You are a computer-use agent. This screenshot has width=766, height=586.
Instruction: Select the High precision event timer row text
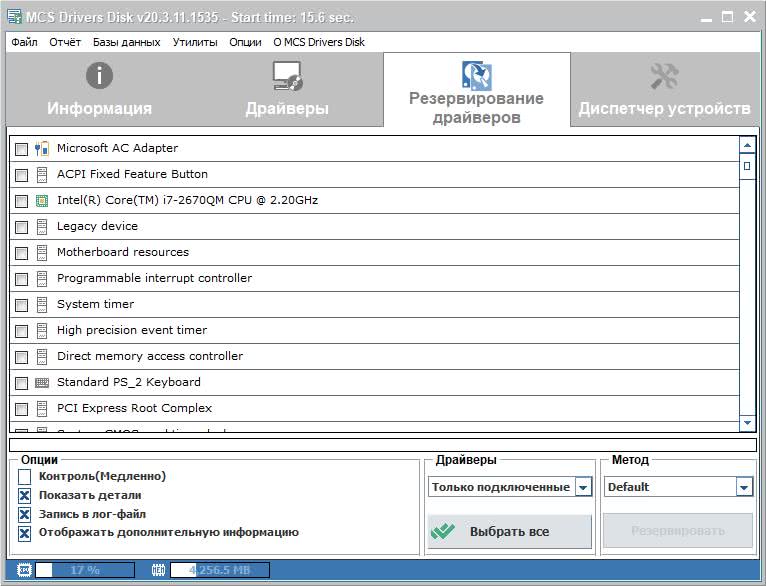132,331
